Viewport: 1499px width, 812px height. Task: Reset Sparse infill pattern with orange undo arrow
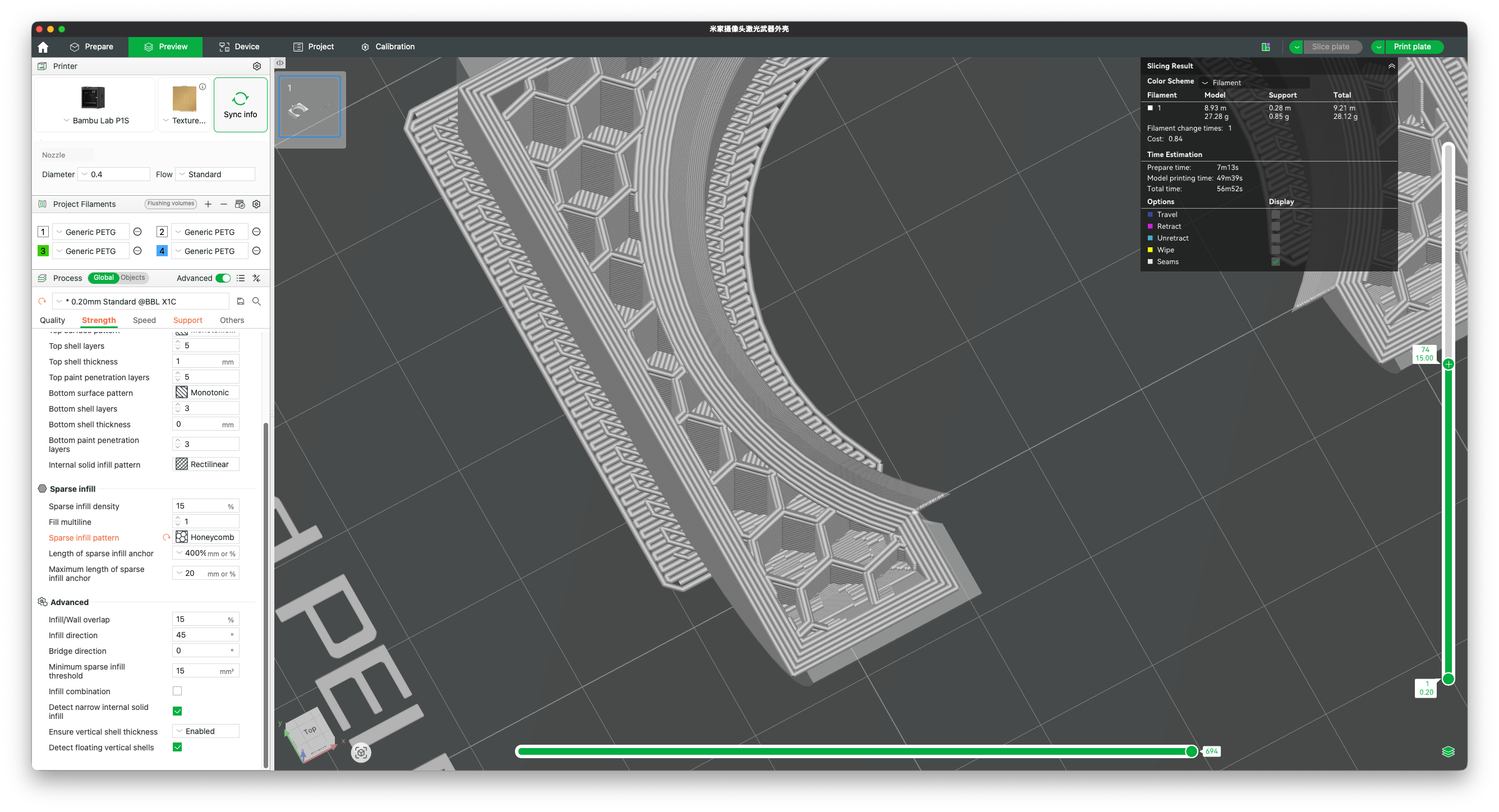(x=166, y=537)
